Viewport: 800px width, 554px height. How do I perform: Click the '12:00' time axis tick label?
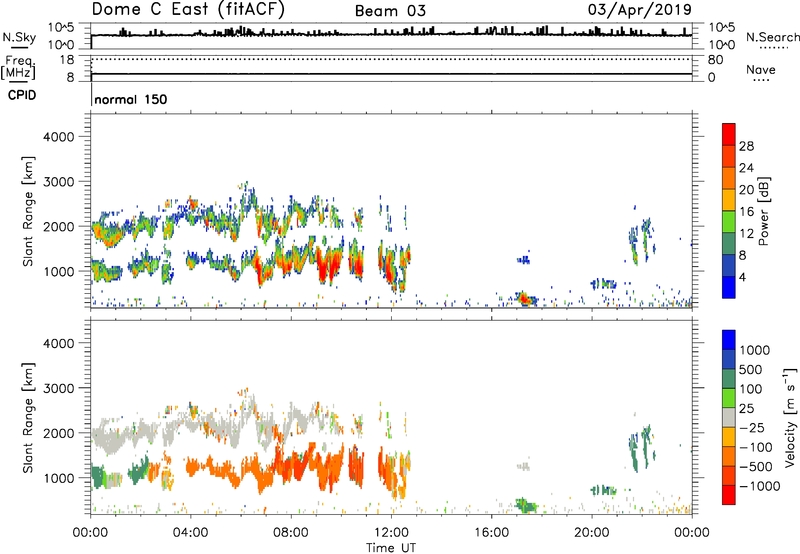(x=391, y=533)
